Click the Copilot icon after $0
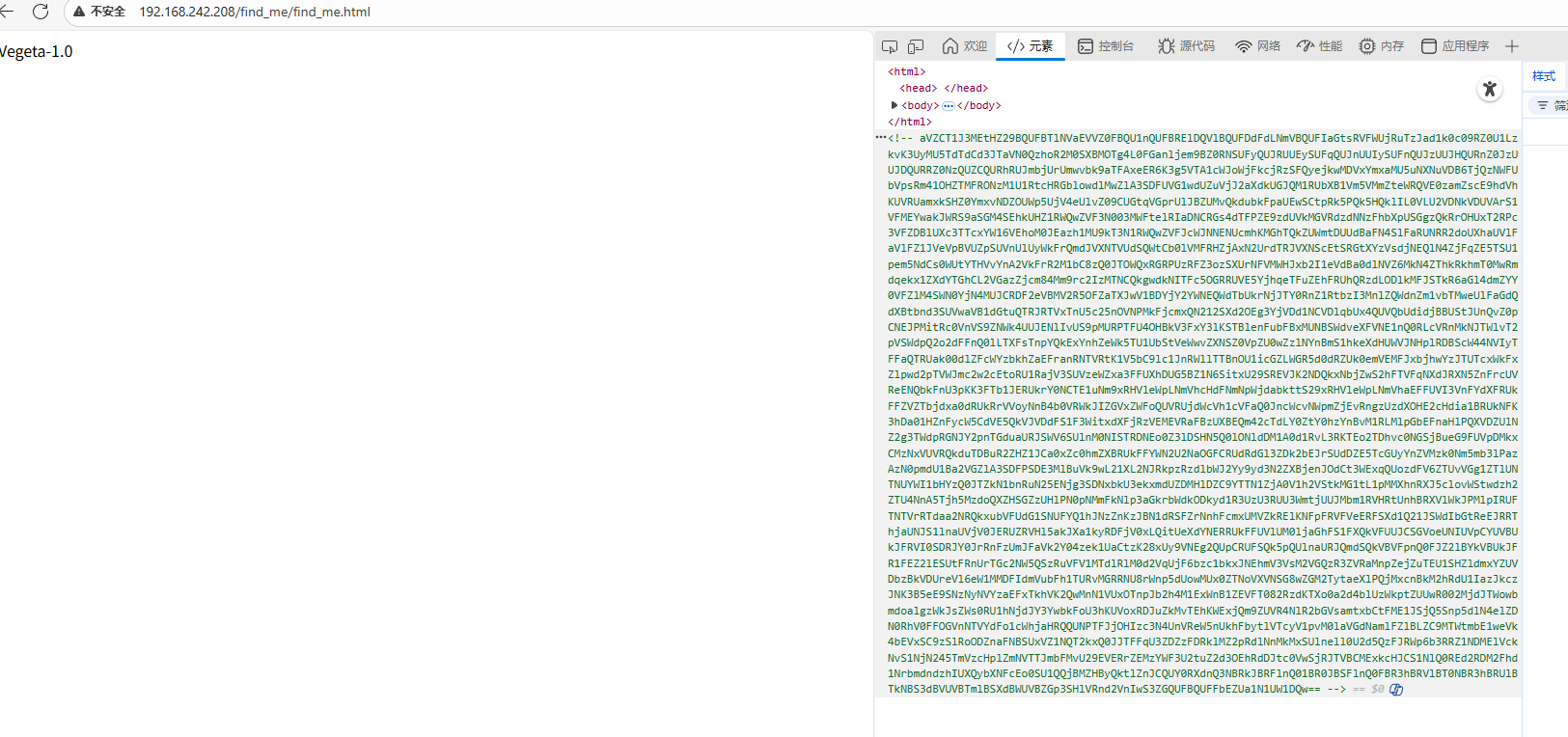 (1396, 690)
